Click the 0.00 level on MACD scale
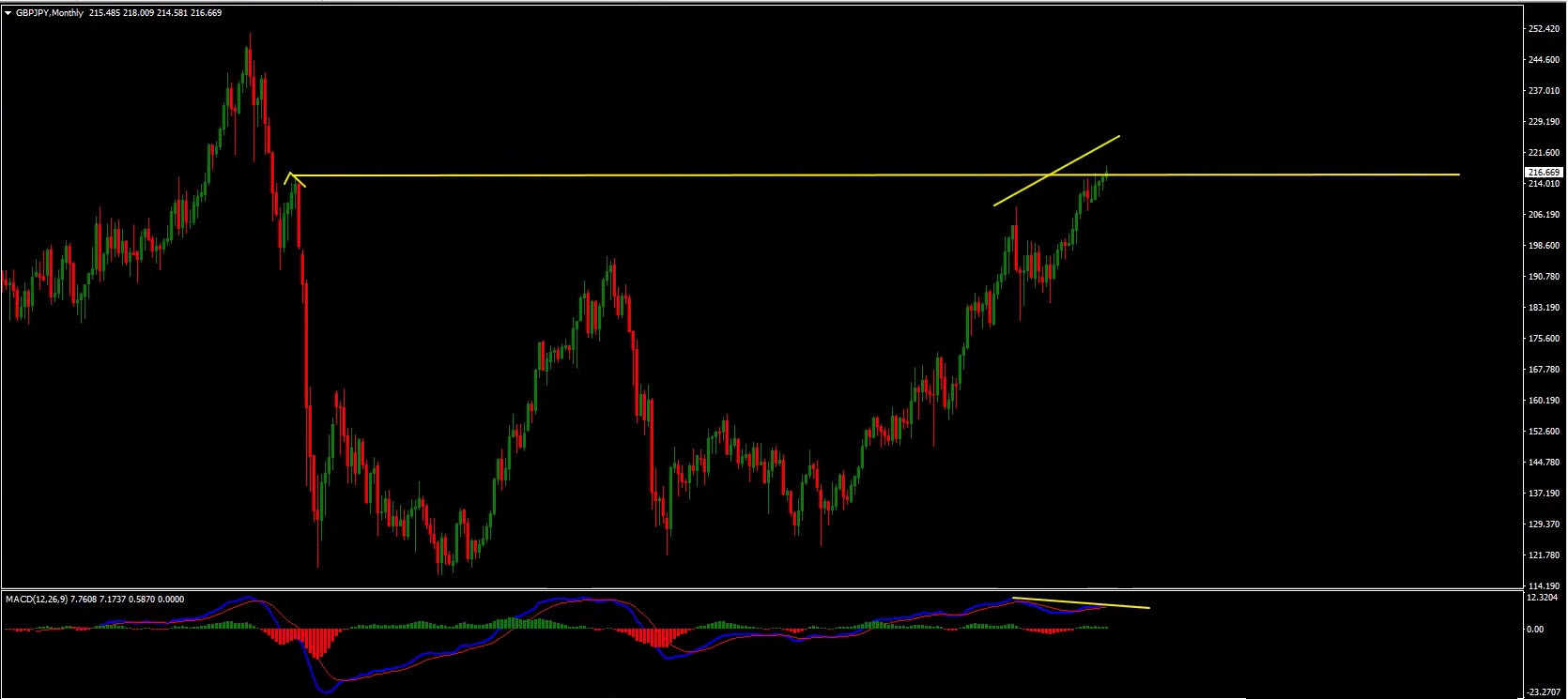Image resolution: width=1568 pixels, height=699 pixels. tap(1535, 630)
